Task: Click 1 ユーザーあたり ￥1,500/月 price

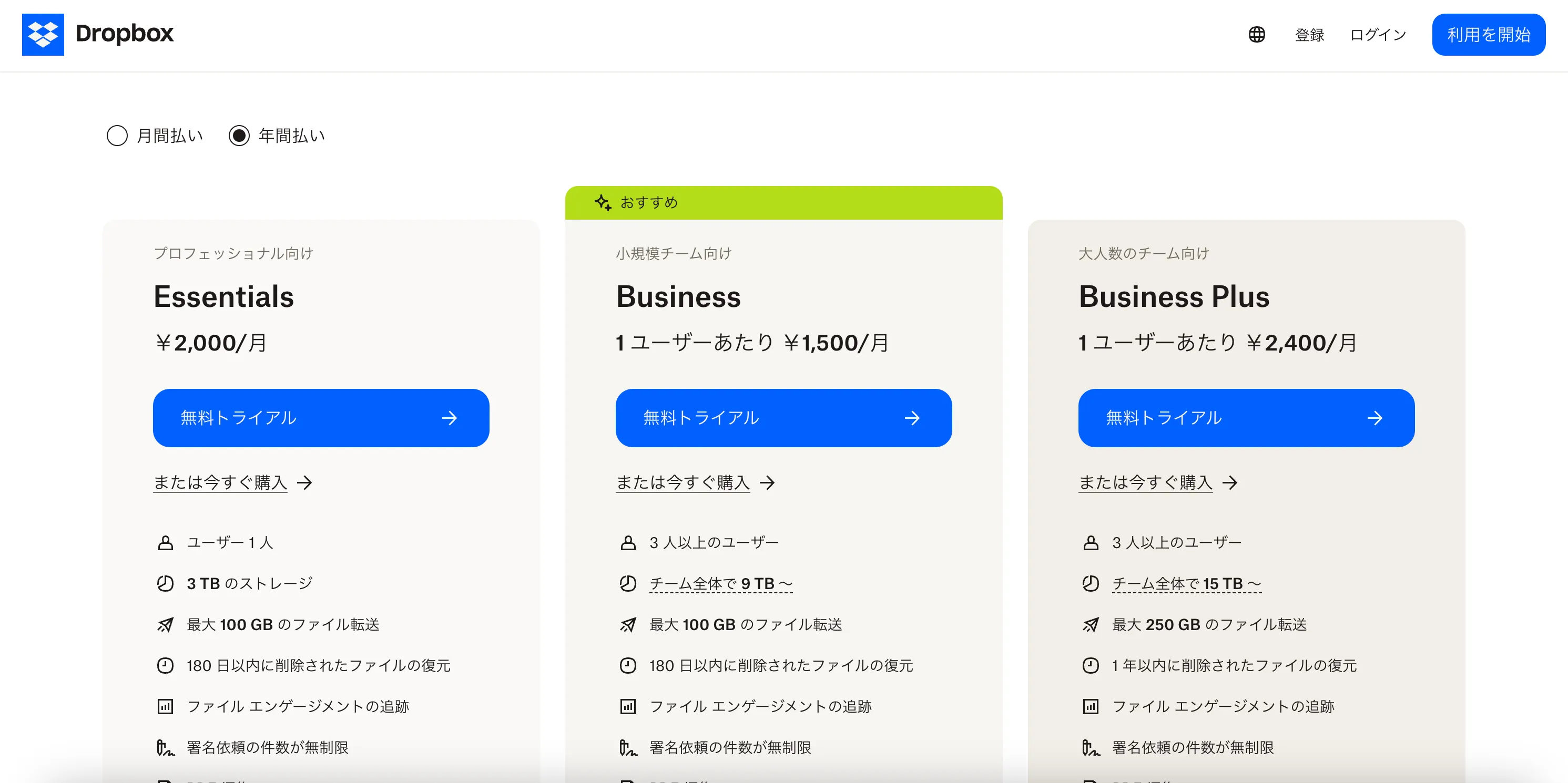Action: point(752,343)
